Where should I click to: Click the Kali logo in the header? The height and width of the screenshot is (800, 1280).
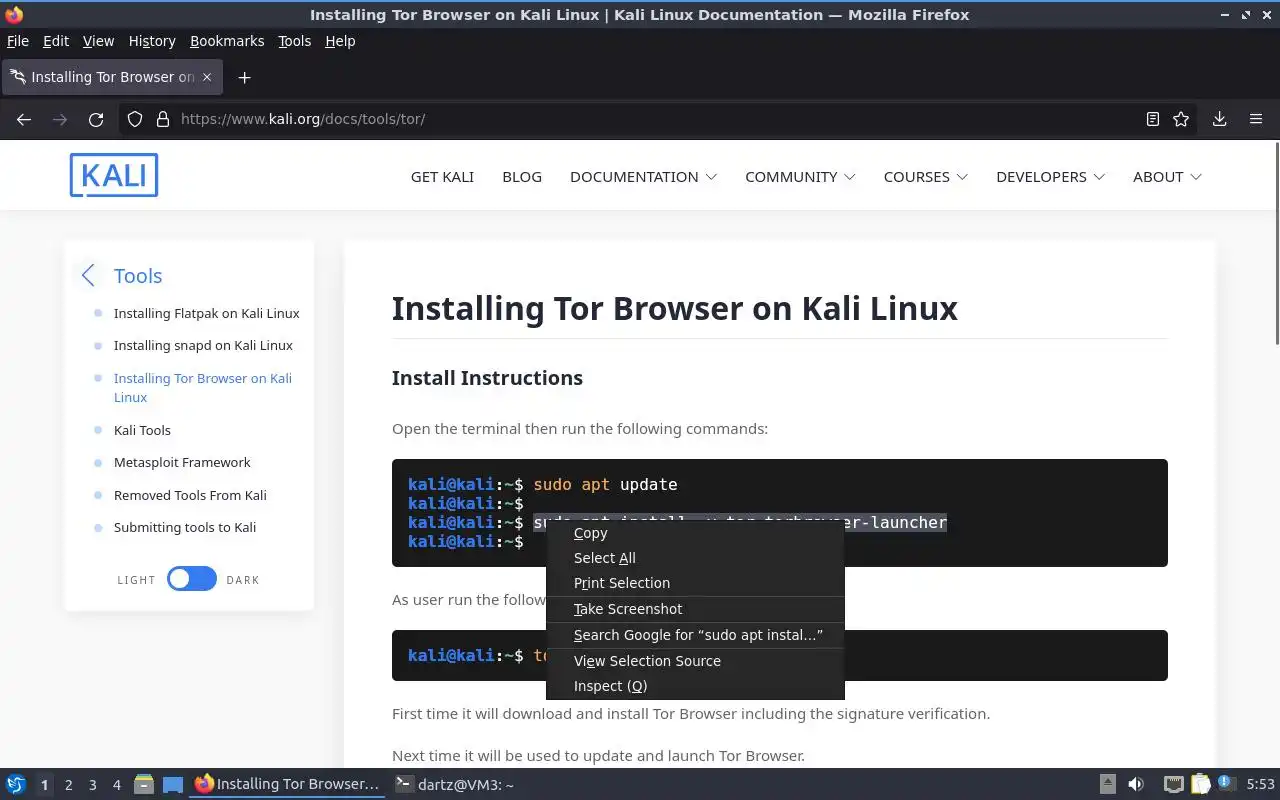(x=114, y=175)
